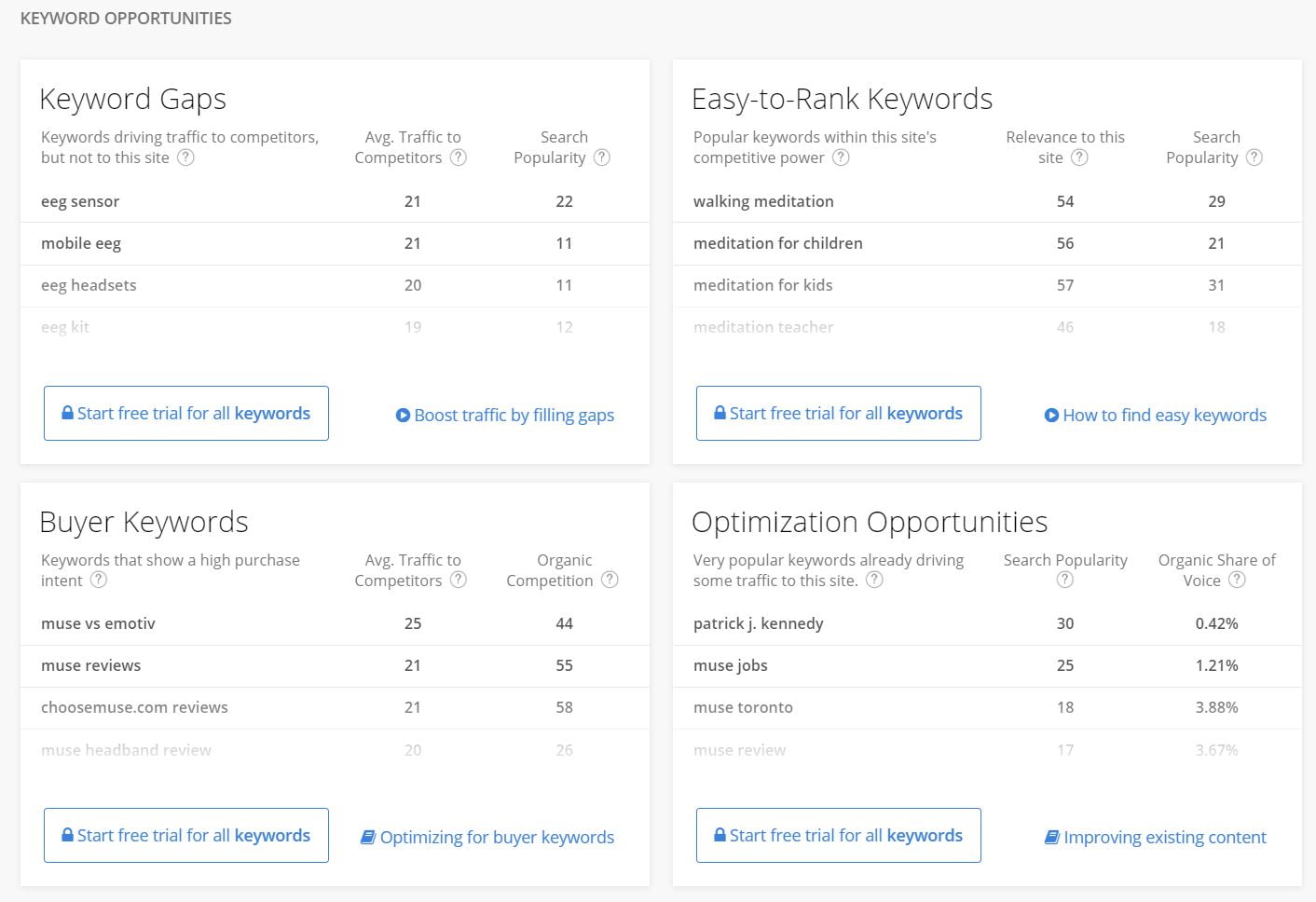Click relevance value 54 for walking meditation
Image resolution: width=1316 pixels, height=902 pixels.
tap(1065, 201)
